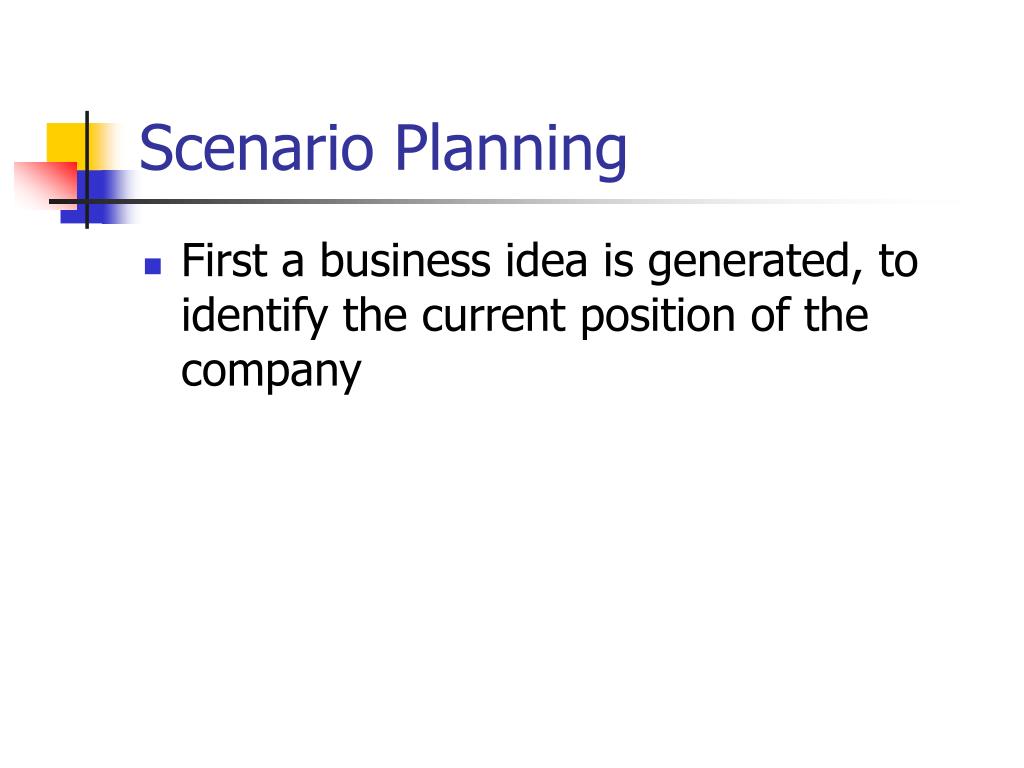Click the word "is" before "generated"

point(617,261)
